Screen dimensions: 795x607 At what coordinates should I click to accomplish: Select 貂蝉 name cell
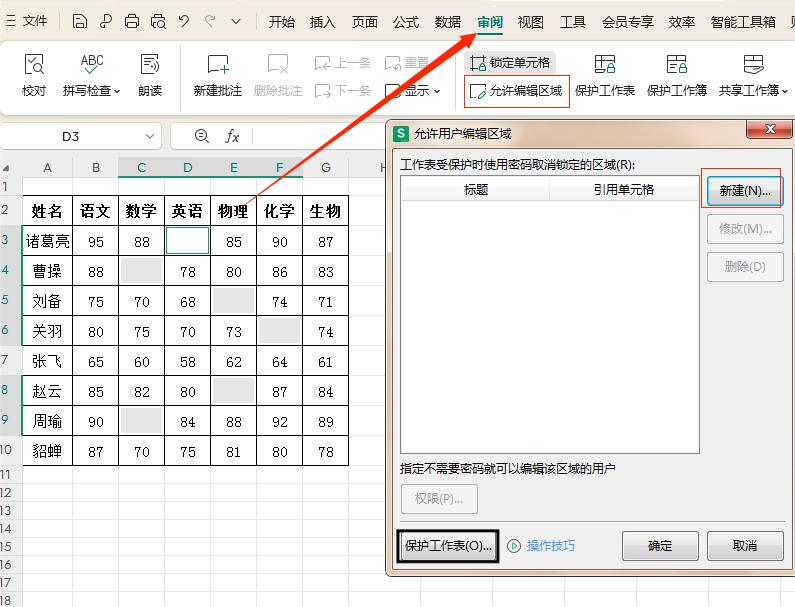[48, 451]
